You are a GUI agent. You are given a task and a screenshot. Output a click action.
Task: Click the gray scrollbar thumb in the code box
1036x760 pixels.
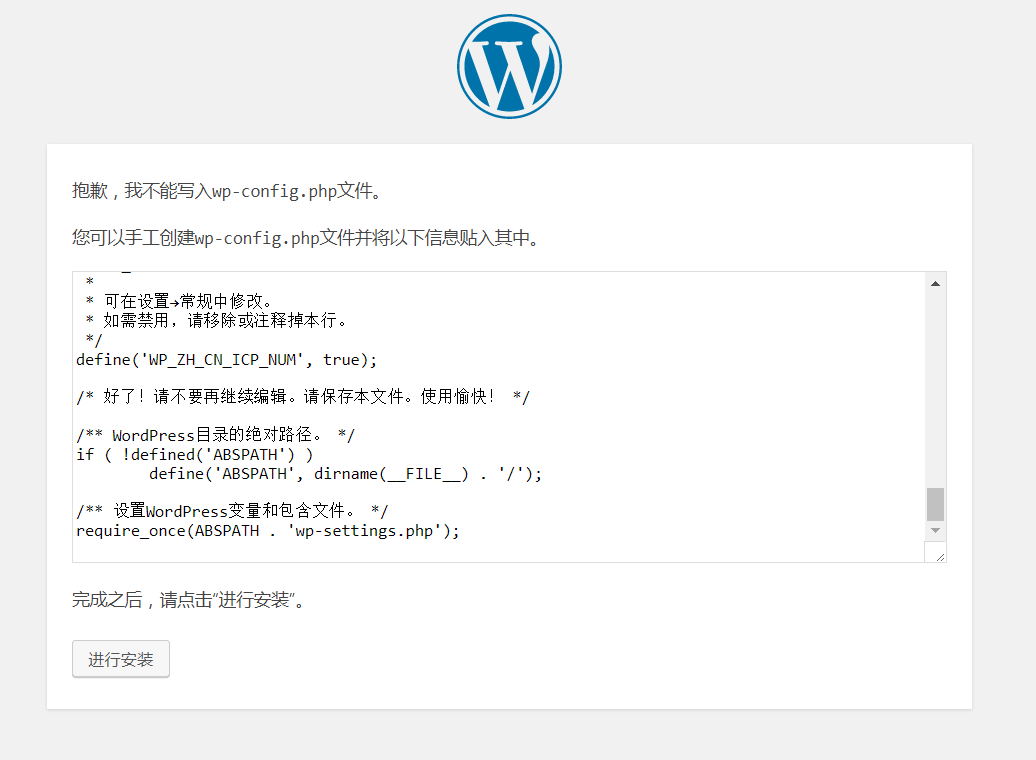click(935, 504)
